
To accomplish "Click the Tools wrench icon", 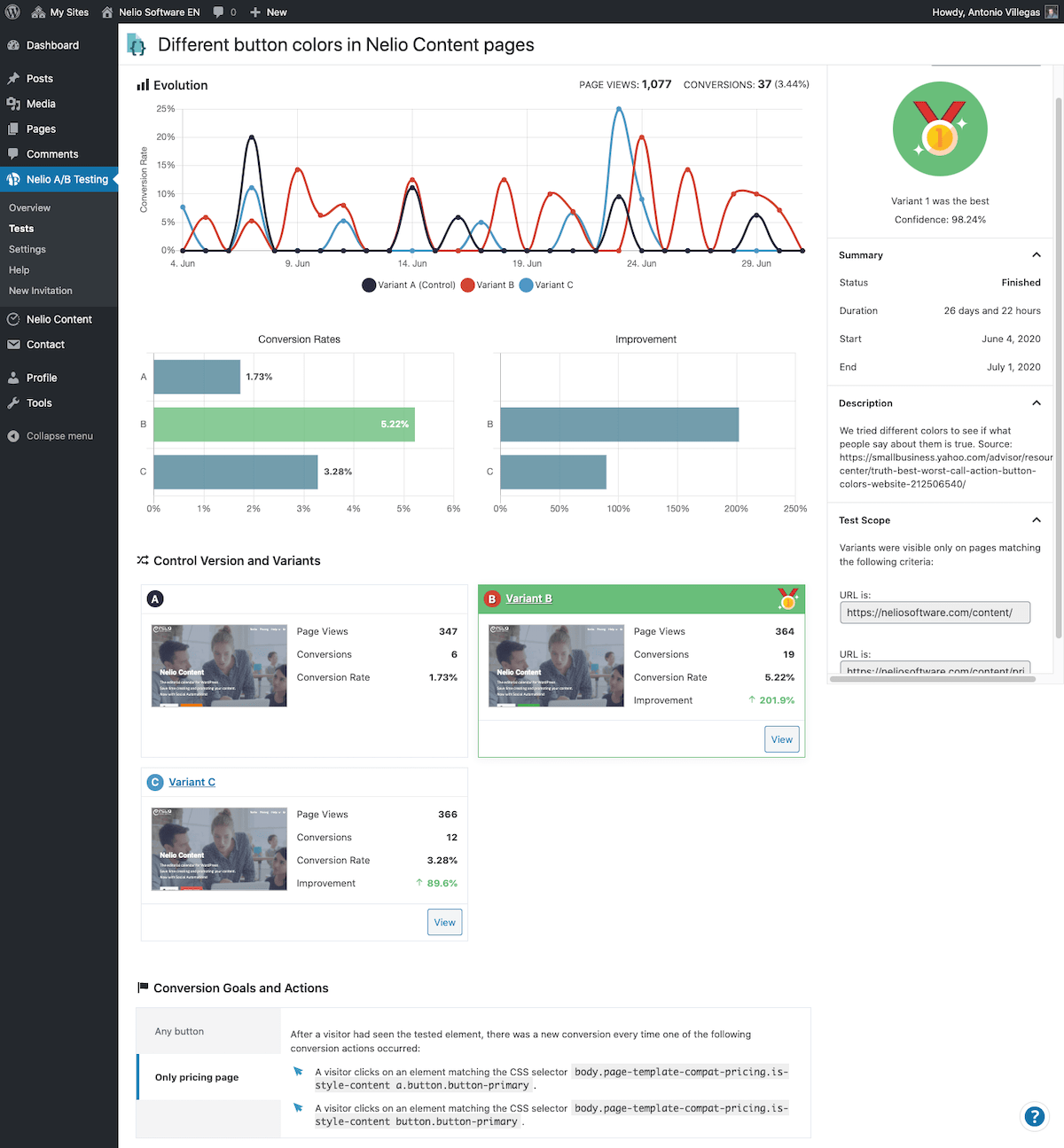I will 13,402.
